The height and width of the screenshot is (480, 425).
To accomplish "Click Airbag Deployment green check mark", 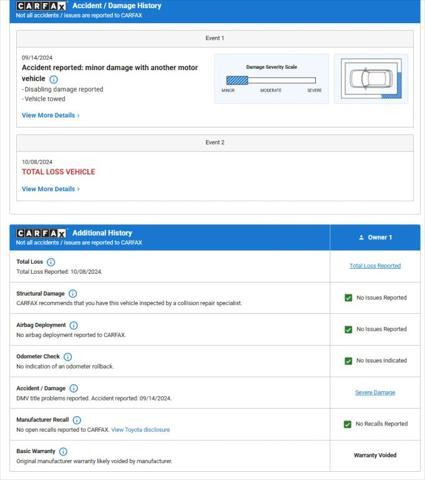I will point(348,329).
